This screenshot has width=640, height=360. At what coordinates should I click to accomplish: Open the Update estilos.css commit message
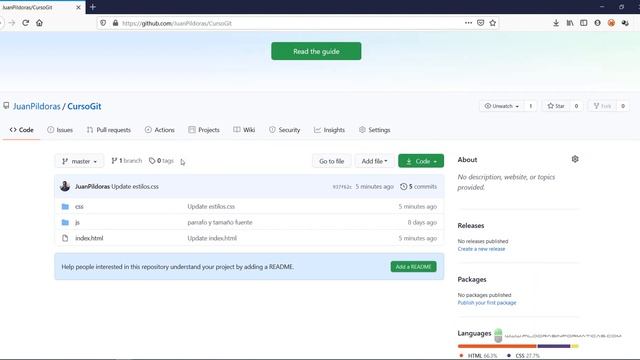pyautogui.click(x=211, y=207)
